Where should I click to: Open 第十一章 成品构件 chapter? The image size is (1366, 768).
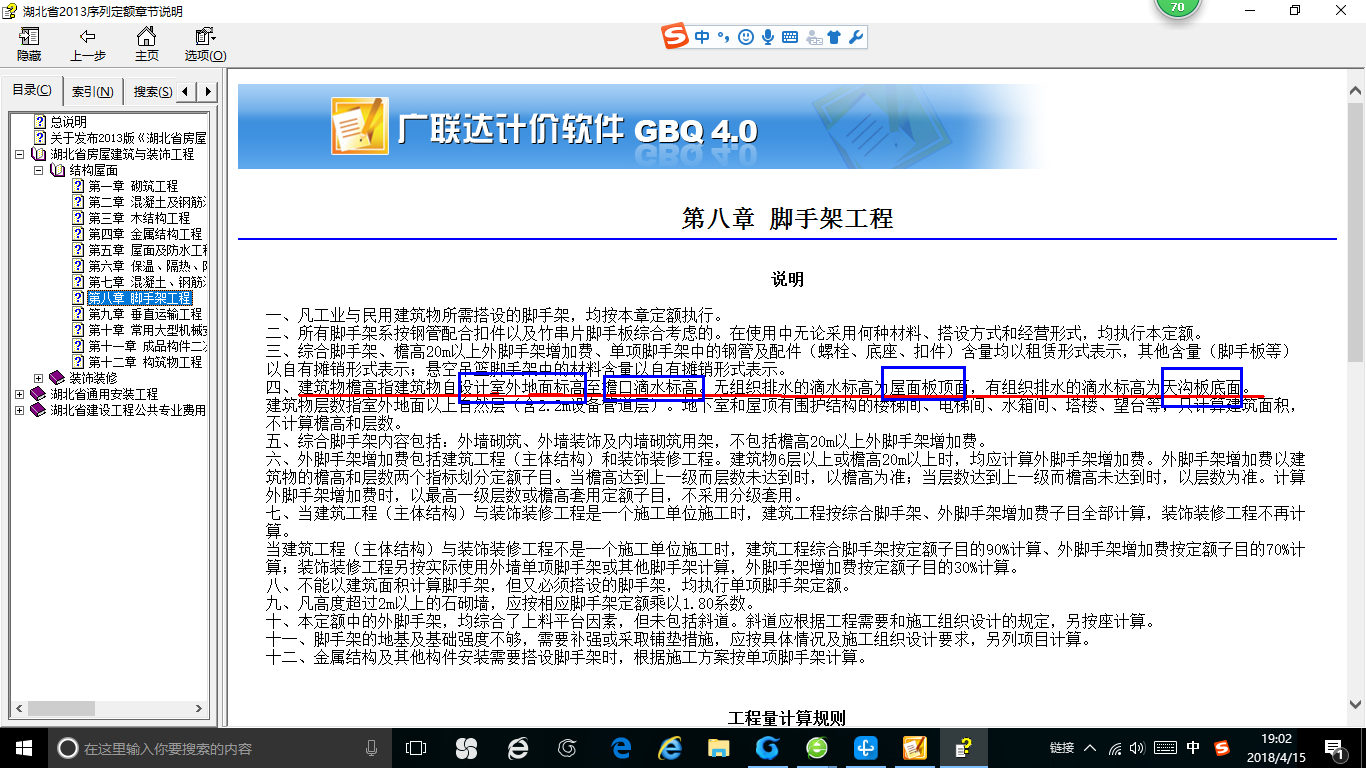pos(147,346)
